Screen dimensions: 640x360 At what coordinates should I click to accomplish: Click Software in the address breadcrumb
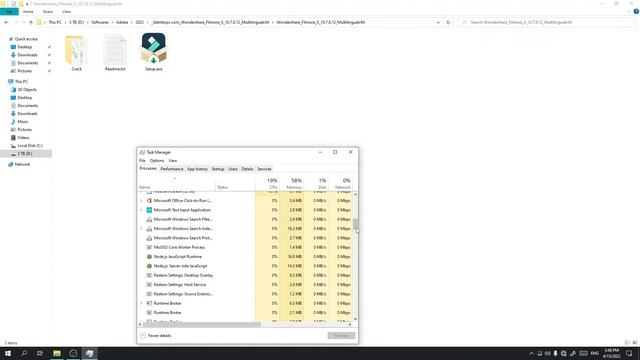(100, 22)
